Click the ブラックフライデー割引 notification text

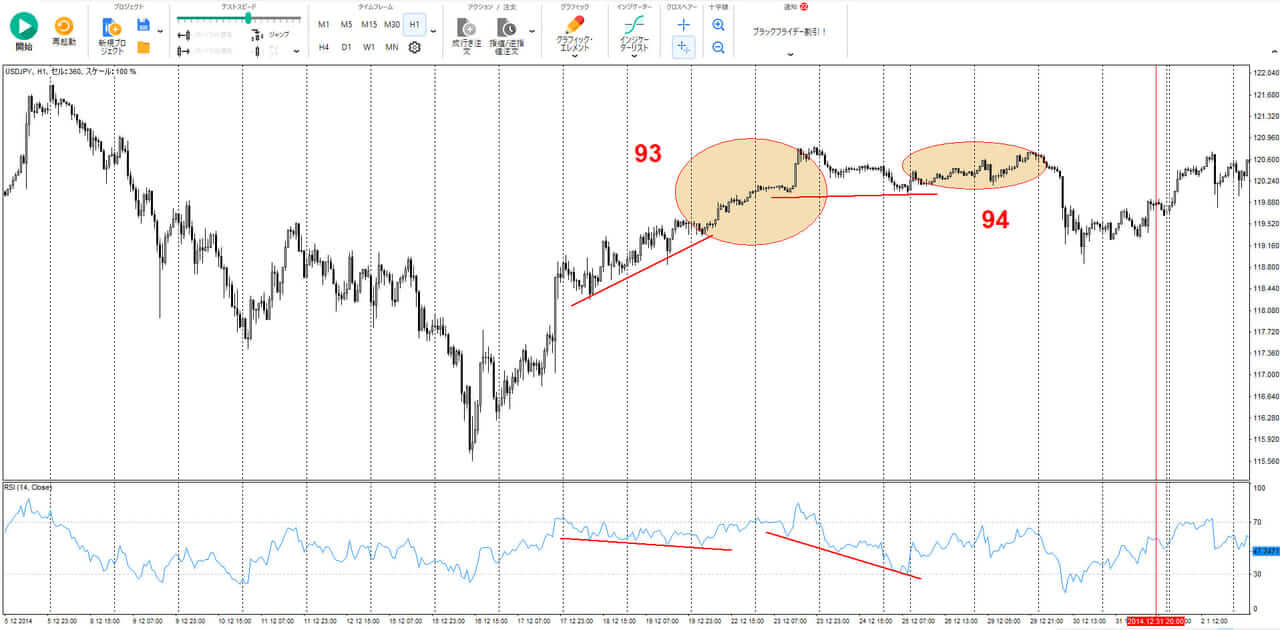(x=789, y=31)
